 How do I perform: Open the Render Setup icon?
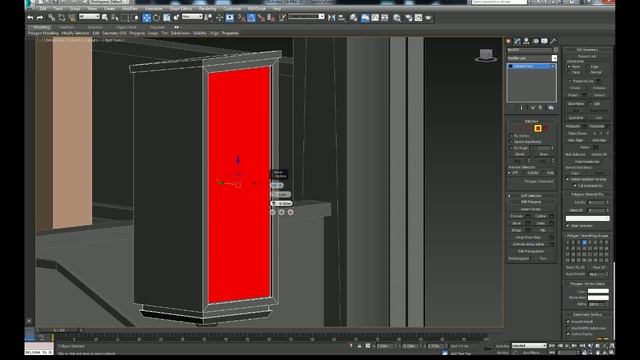[x=409, y=18]
